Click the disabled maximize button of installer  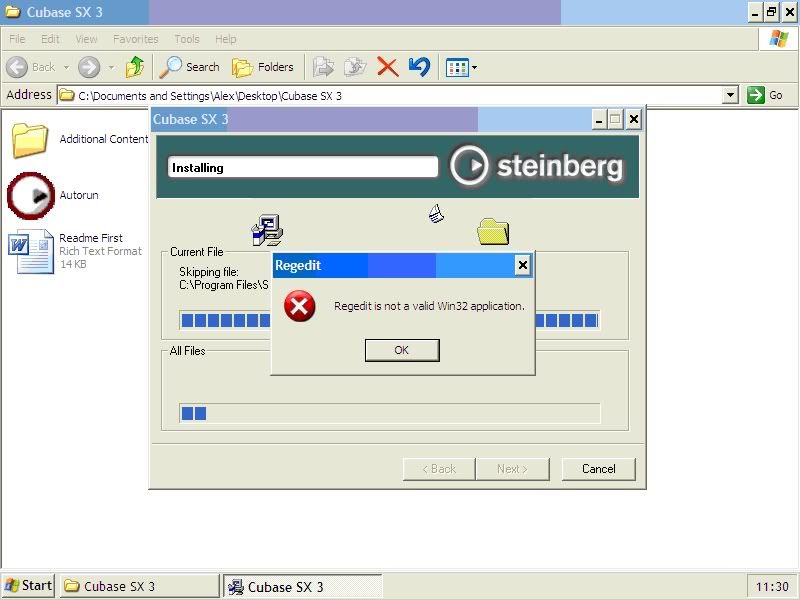(x=615, y=120)
